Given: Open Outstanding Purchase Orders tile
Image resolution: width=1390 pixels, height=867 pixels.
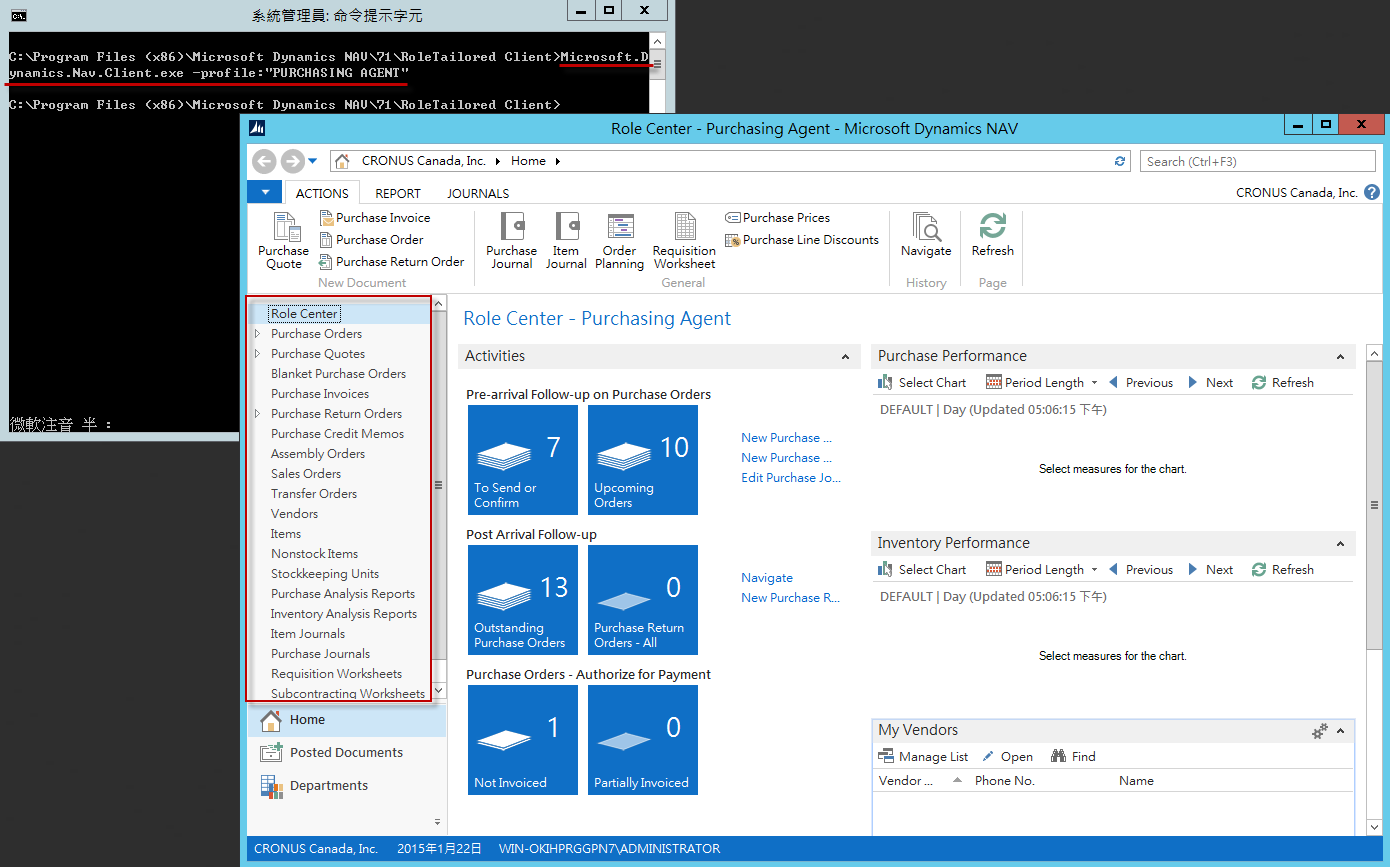Looking at the screenshot, I should 523,600.
